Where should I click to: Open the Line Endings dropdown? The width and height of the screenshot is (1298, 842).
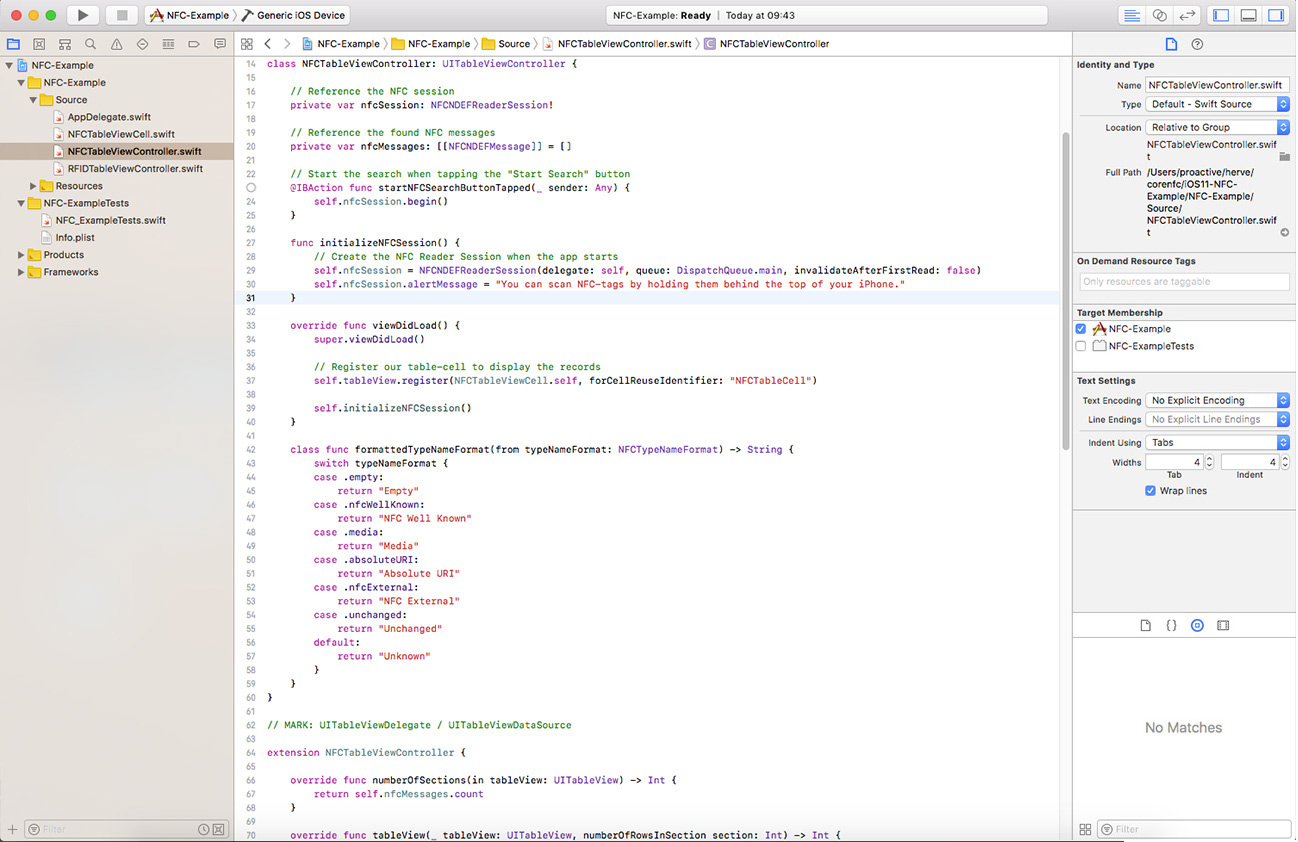[x=1218, y=419]
